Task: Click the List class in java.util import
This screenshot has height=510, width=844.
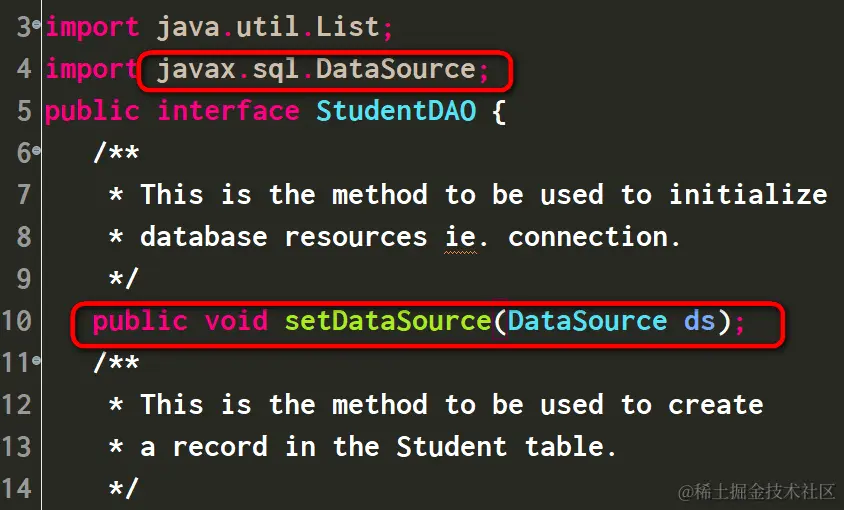Action: (348, 27)
